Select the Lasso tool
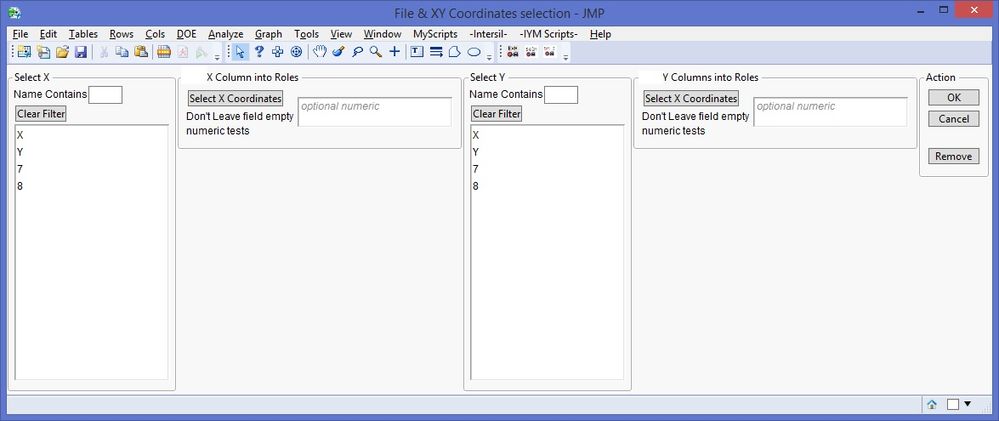This screenshot has height=421, width=999. (x=357, y=52)
